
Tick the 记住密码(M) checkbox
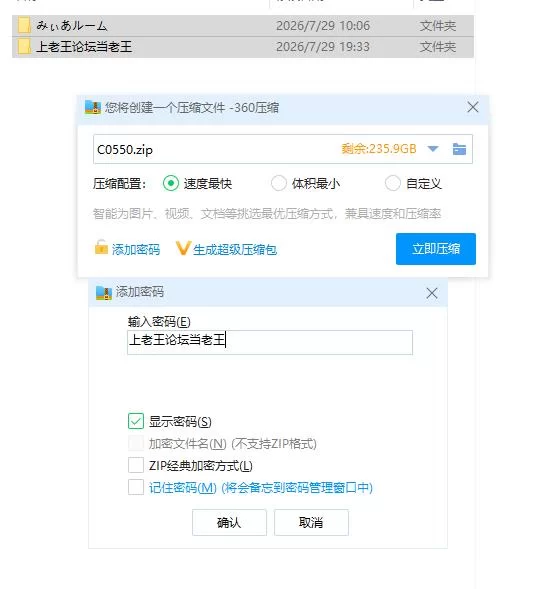click(136, 487)
